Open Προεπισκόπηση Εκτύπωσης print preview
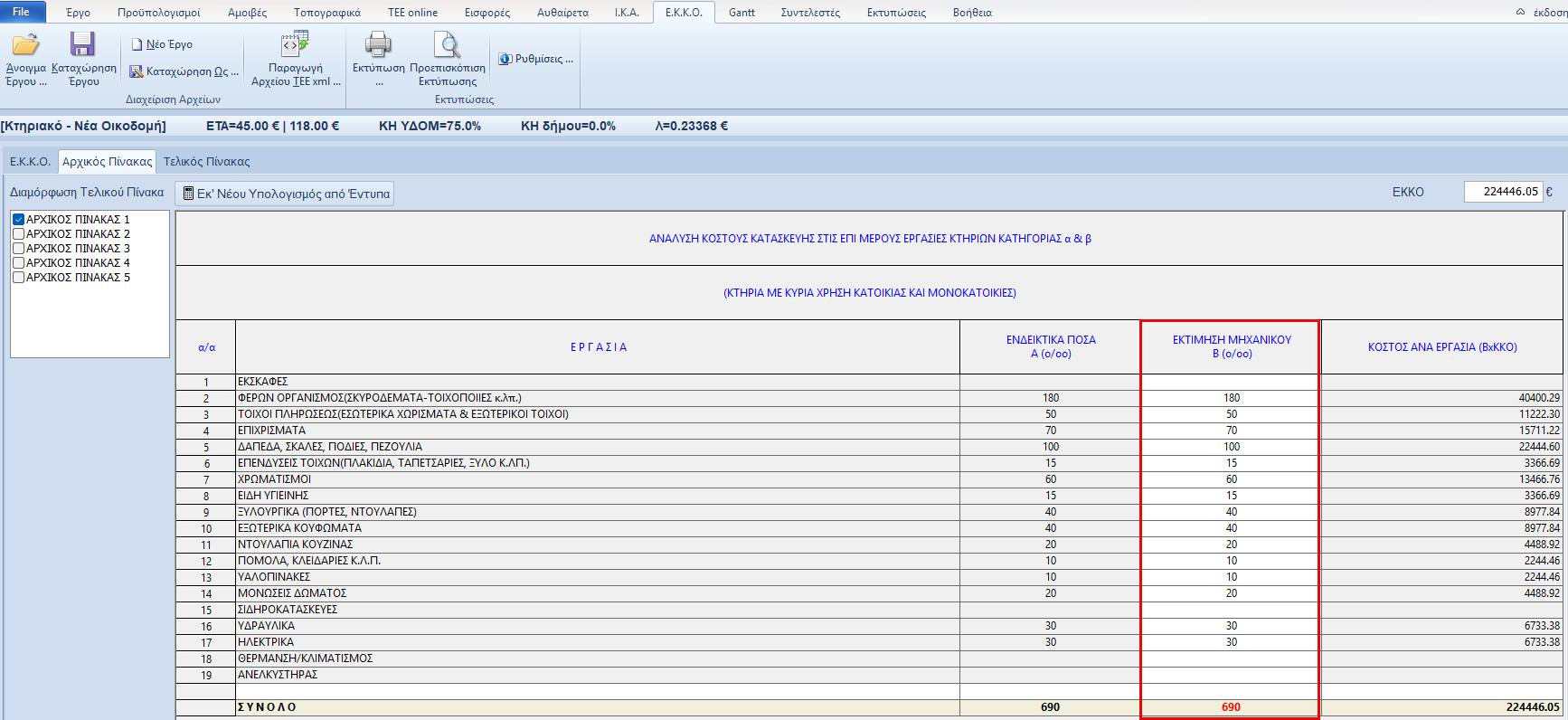The image size is (1568, 720). 447,45
